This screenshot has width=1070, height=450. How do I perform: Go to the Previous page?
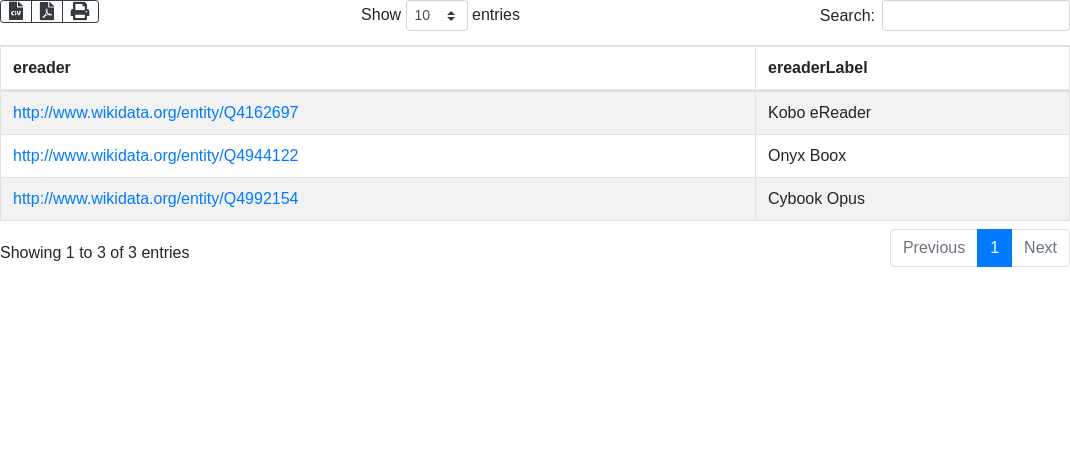[x=933, y=248]
